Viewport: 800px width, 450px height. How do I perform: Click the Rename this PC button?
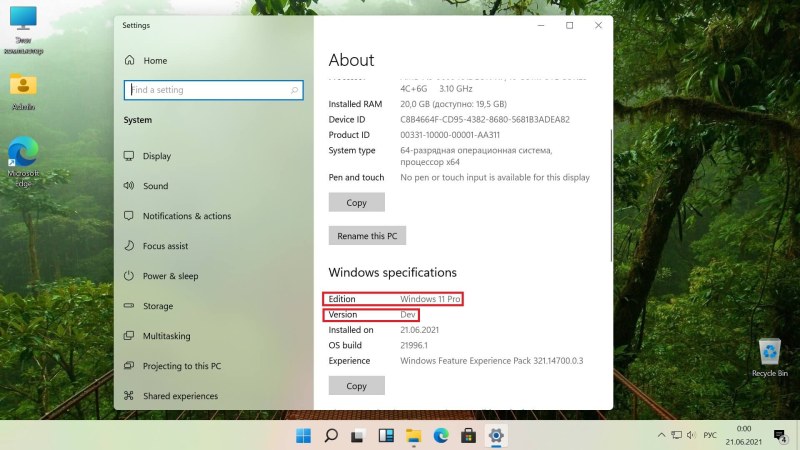pyautogui.click(x=367, y=236)
